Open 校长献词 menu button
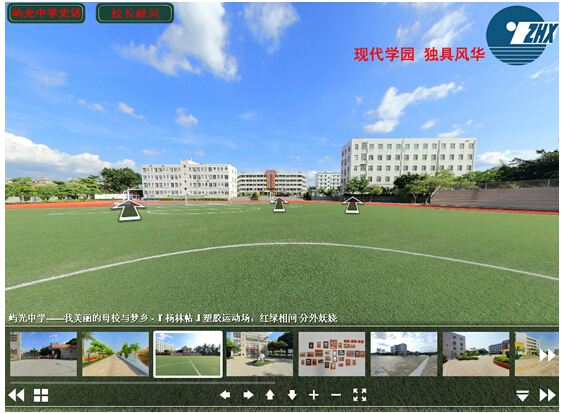The height and width of the screenshot is (413, 564). click(135, 13)
